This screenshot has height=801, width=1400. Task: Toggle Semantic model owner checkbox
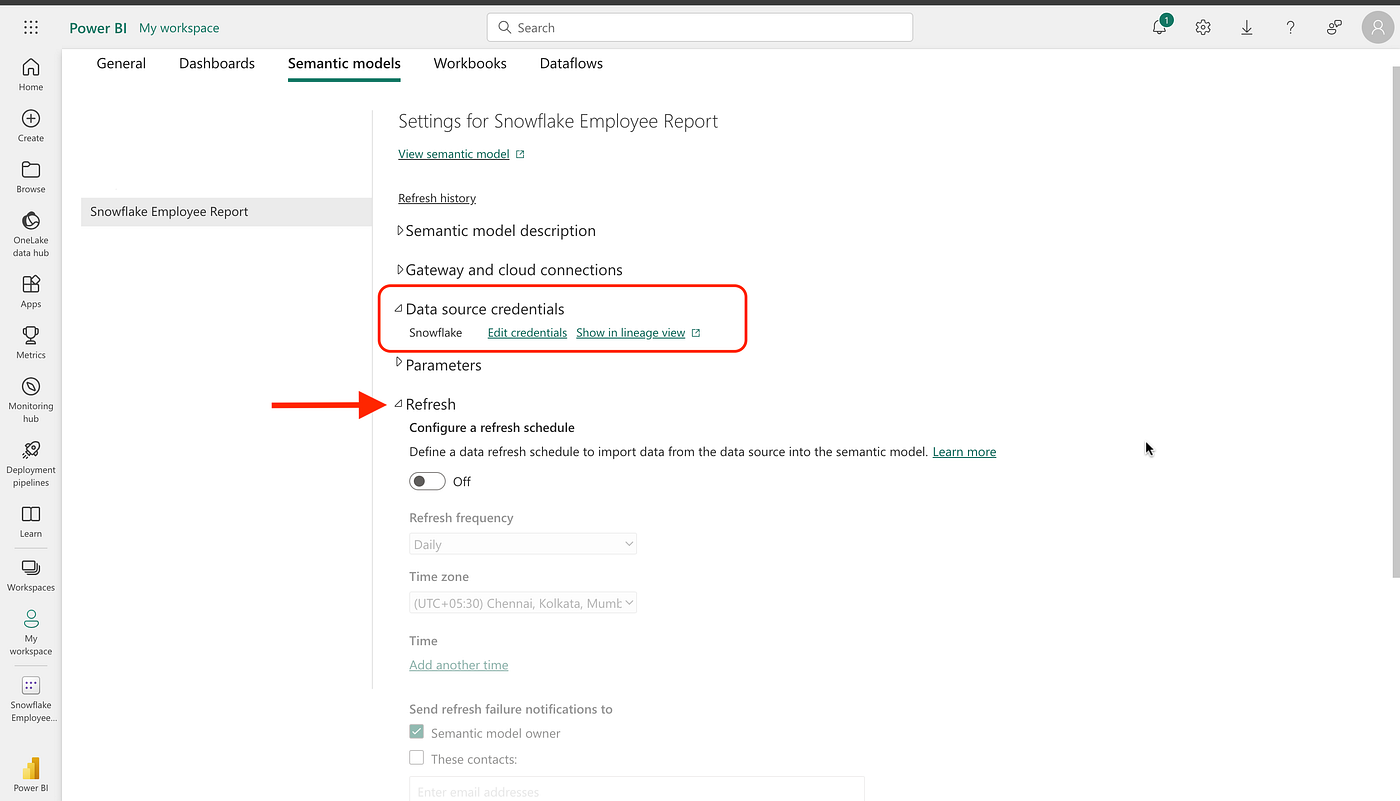coord(417,732)
